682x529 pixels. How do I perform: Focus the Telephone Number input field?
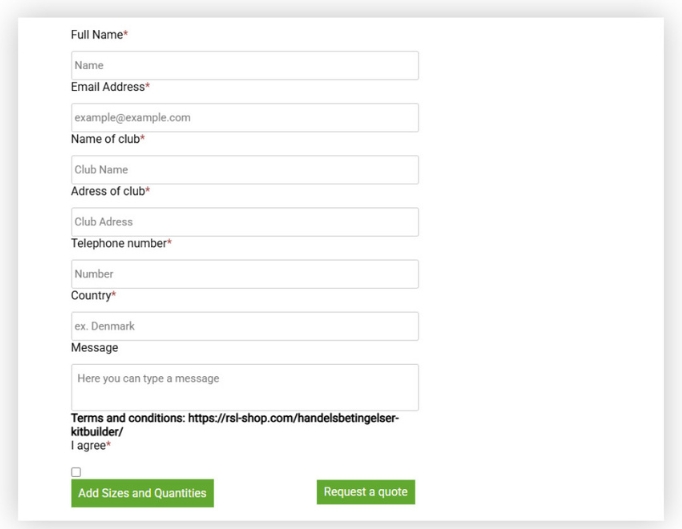pos(244,274)
